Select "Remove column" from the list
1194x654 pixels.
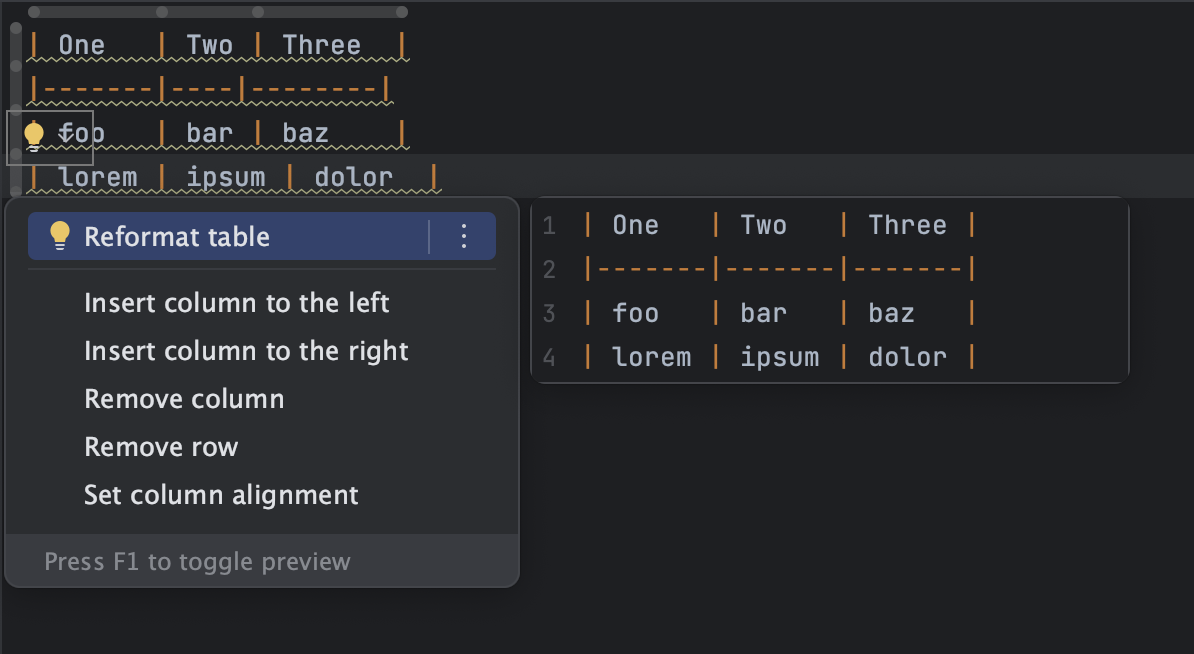pos(184,399)
